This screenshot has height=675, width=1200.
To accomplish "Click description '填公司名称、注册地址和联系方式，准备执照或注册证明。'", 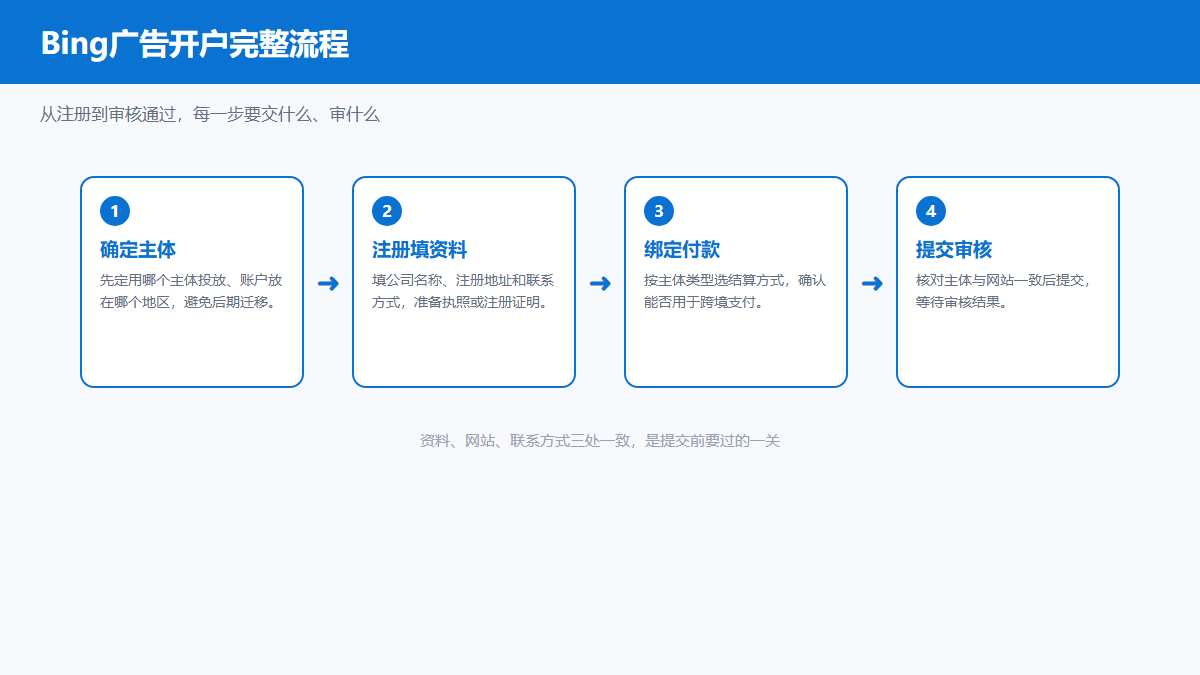I will (x=463, y=291).
